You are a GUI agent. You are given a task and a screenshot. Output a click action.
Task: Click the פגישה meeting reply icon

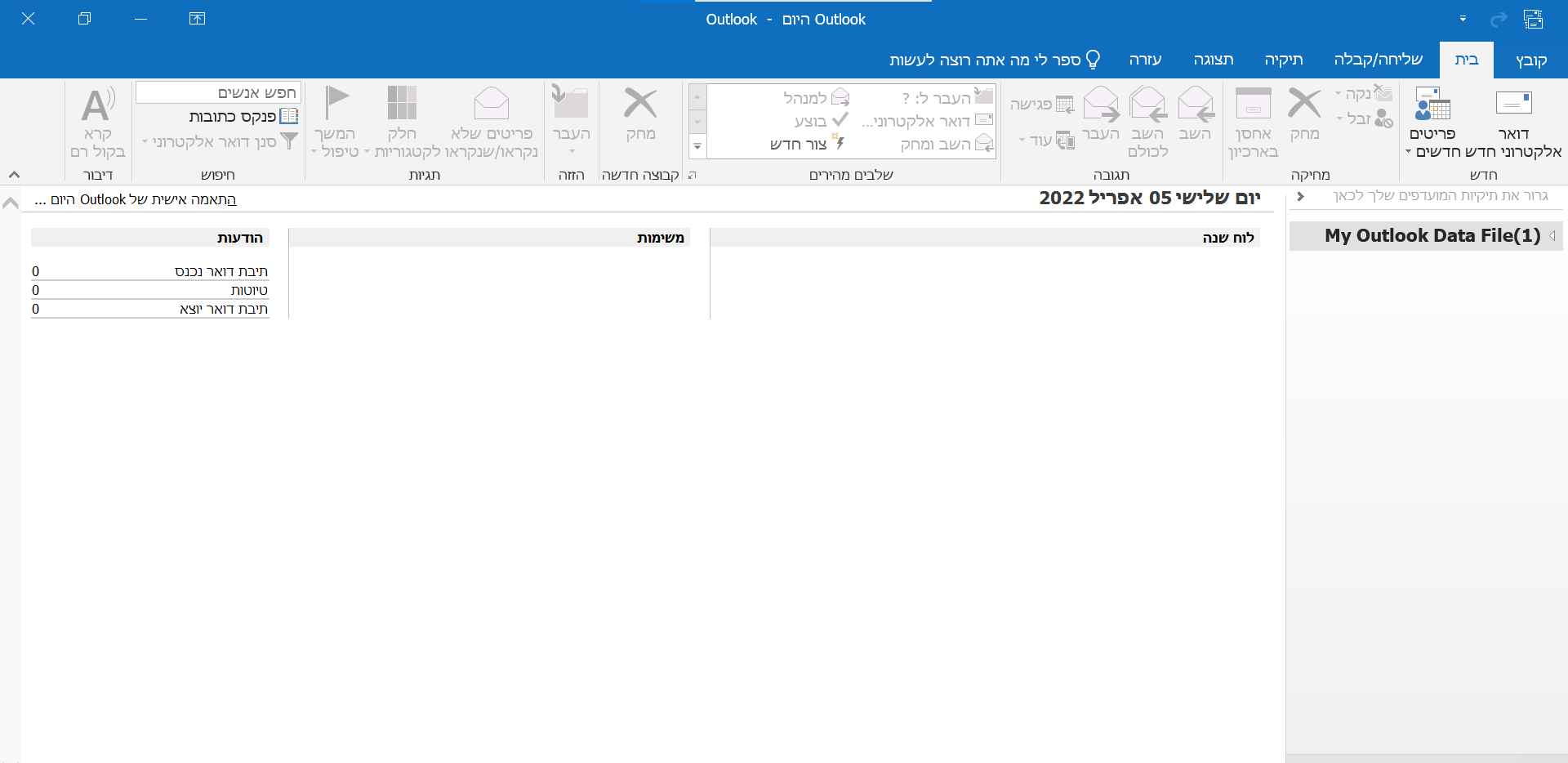1042,104
